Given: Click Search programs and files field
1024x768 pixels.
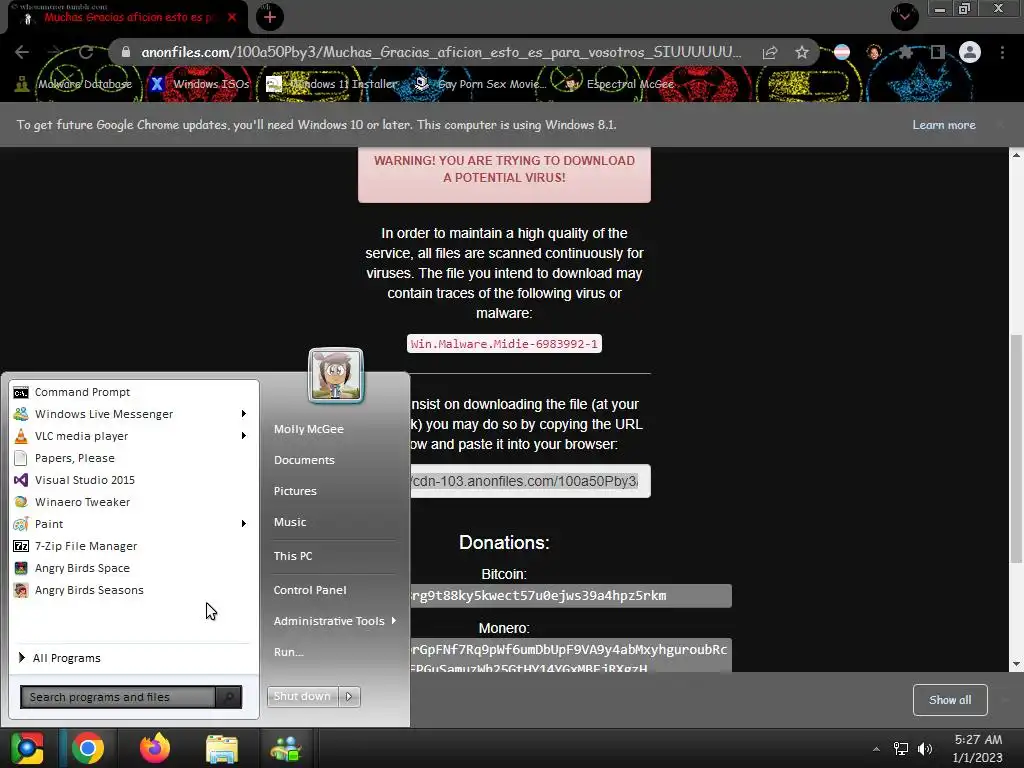Looking at the screenshot, I should (x=118, y=697).
